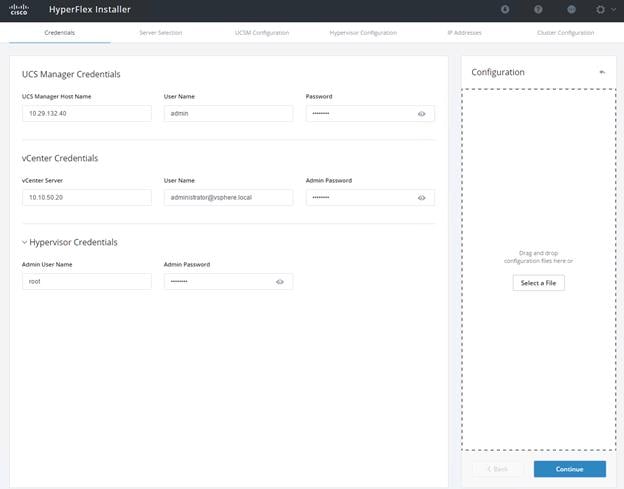Click the vCenter Server address field

pyautogui.click(x=87, y=197)
